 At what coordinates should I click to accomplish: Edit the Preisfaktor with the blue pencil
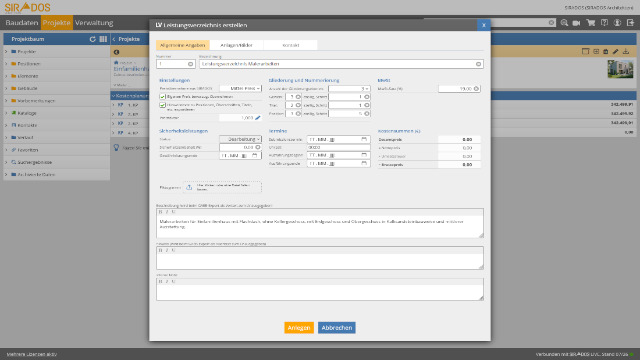coord(258,118)
